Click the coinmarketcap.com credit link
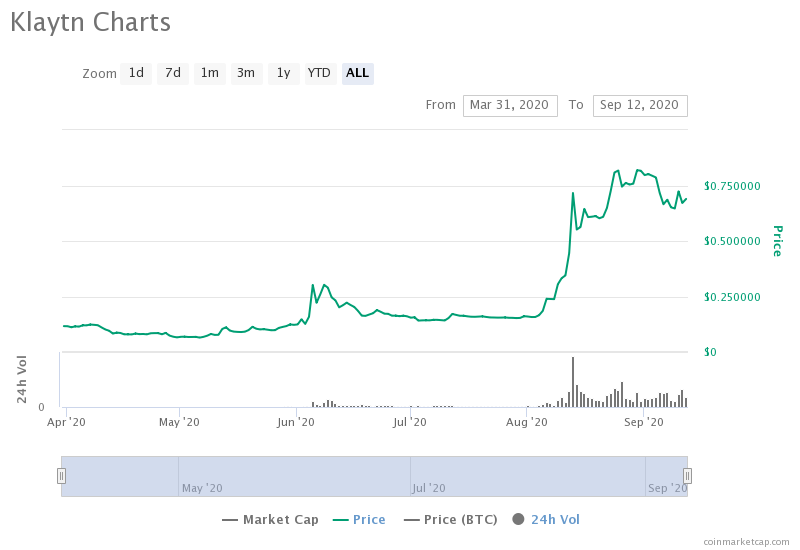Image resolution: width=800 pixels, height=550 pixels. (x=746, y=542)
